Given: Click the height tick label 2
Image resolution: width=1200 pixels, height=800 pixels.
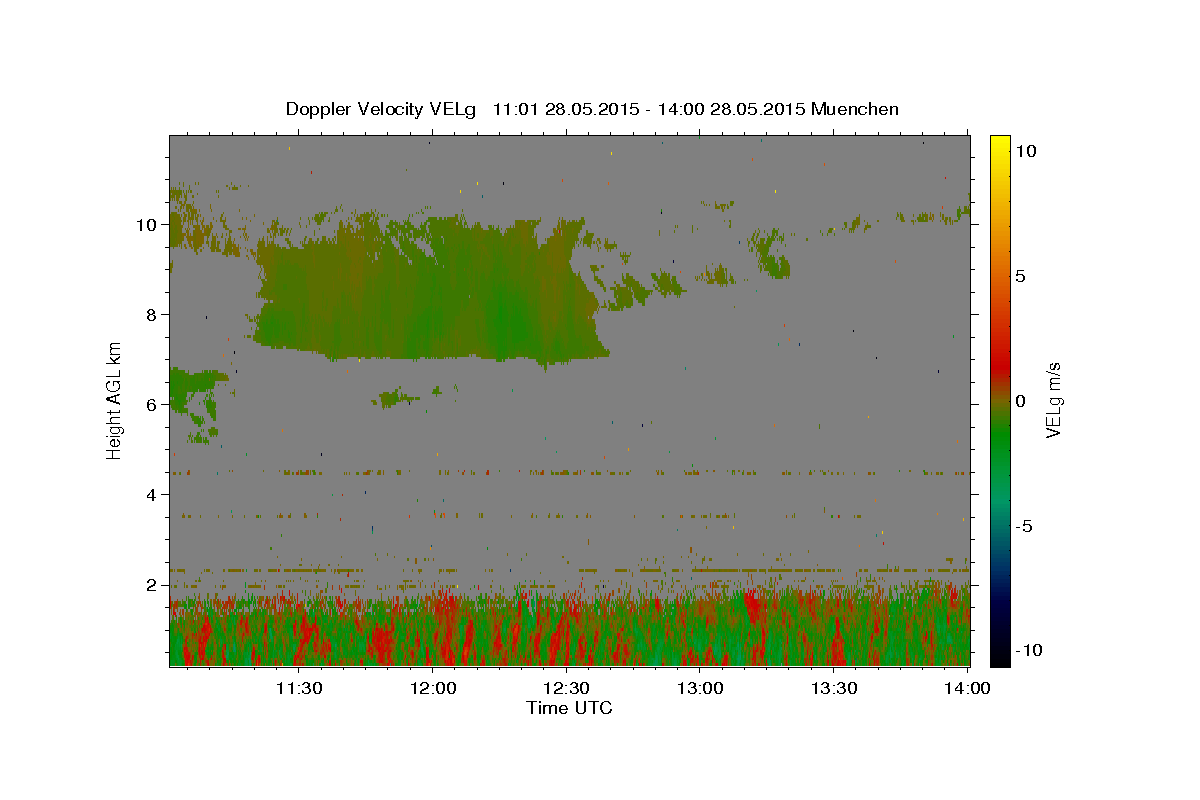Looking at the screenshot, I should point(151,585).
